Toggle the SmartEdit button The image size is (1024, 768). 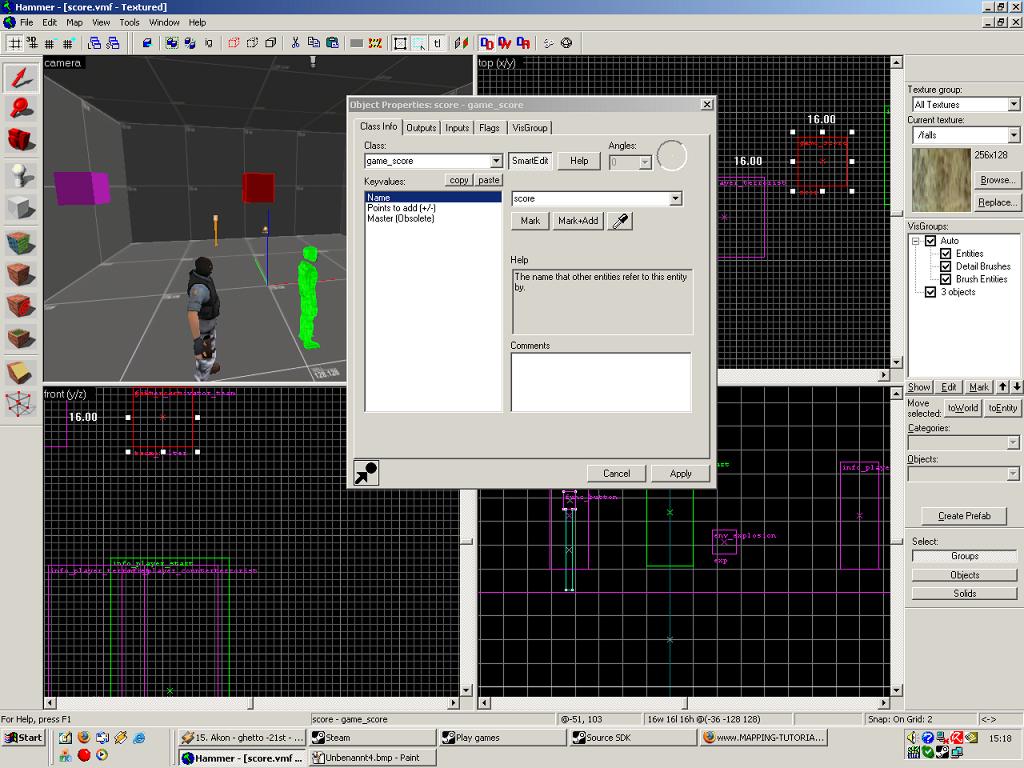pyautogui.click(x=530, y=161)
